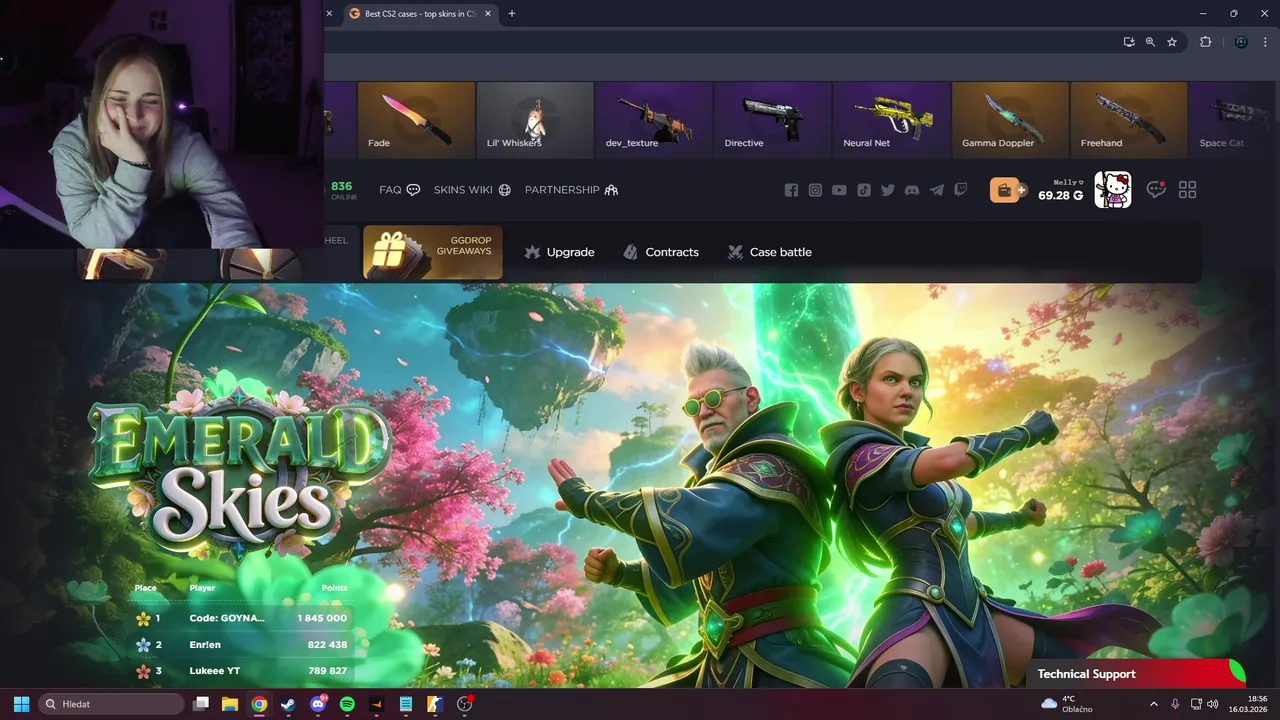This screenshot has width=1280, height=720.
Task: Open Chrome extensions puzzle icon
Action: click(x=1205, y=42)
